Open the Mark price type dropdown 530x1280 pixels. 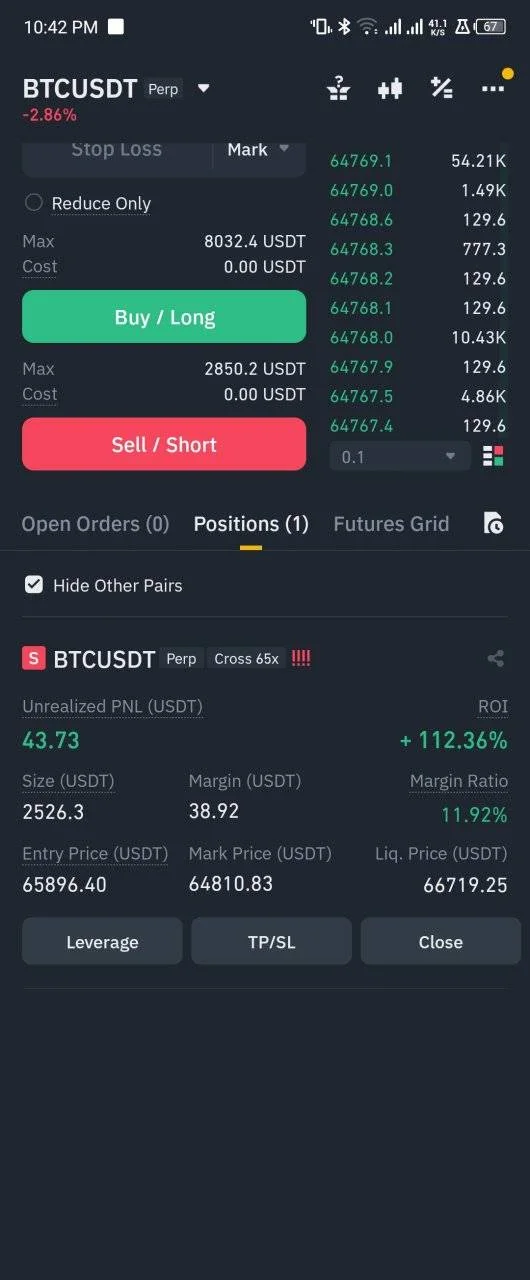point(258,149)
